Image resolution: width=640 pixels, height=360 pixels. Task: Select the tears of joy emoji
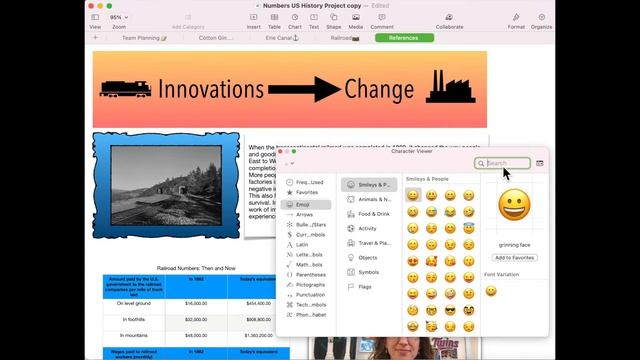tap(450, 211)
